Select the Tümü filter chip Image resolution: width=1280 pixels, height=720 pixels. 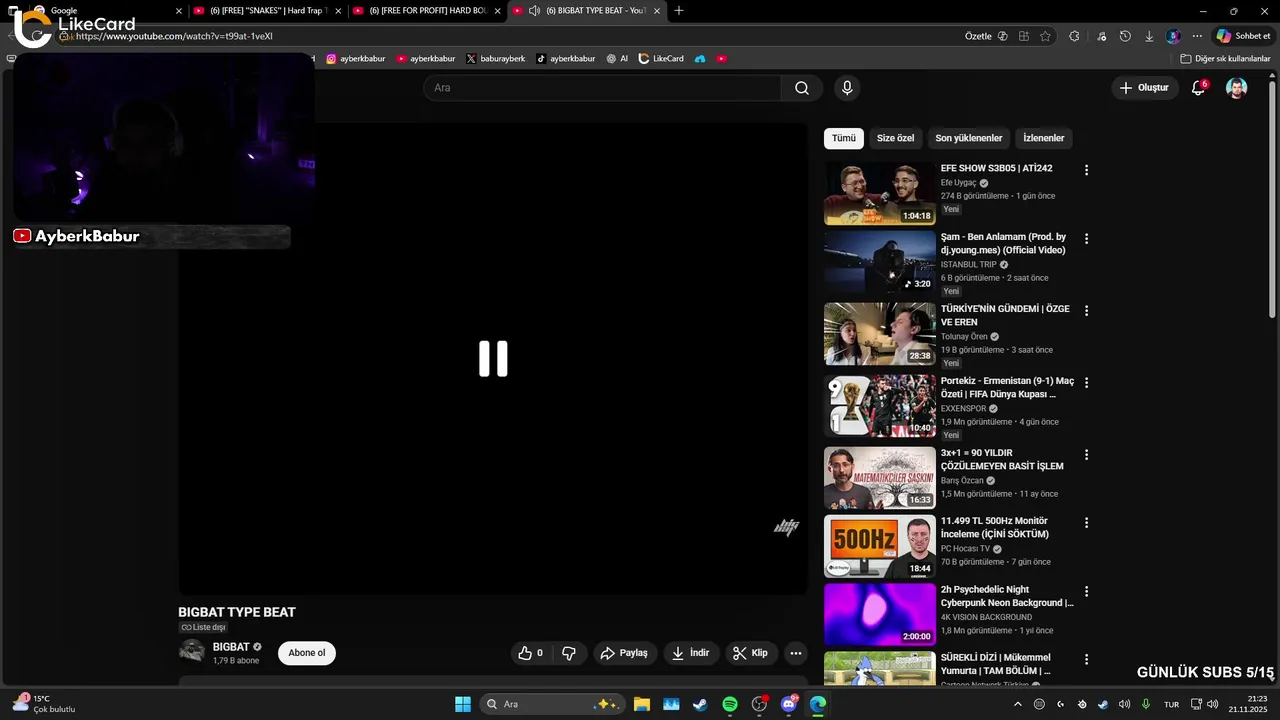(x=844, y=138)
